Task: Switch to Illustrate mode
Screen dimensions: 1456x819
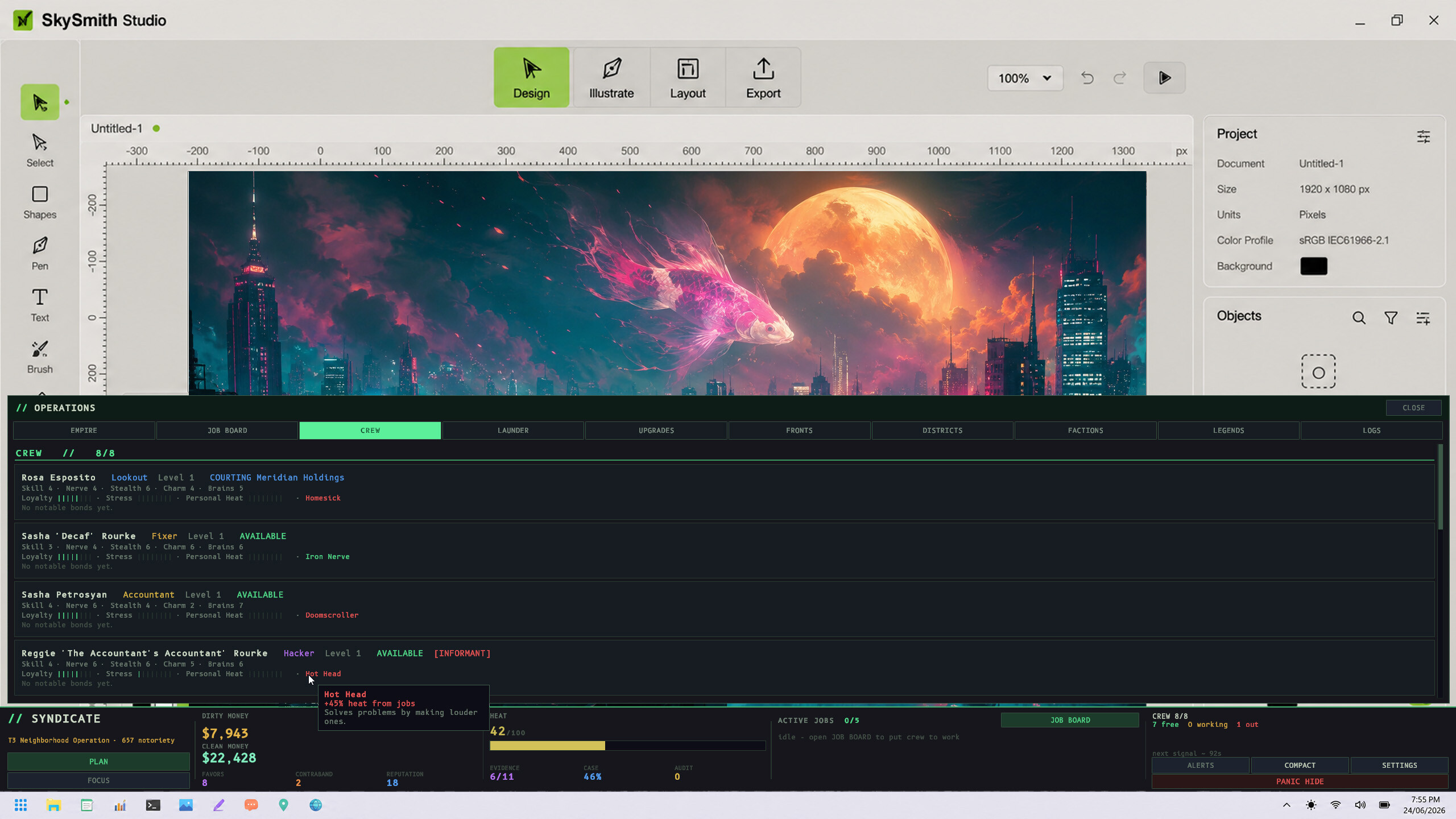Action: tap(611, 77)
